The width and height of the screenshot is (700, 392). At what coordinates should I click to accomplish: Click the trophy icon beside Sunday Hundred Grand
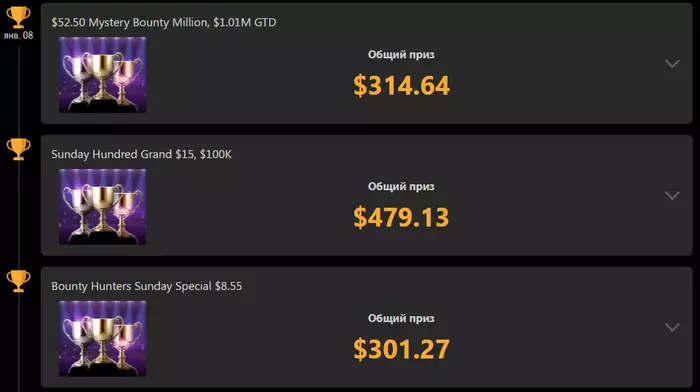[18, 149]
